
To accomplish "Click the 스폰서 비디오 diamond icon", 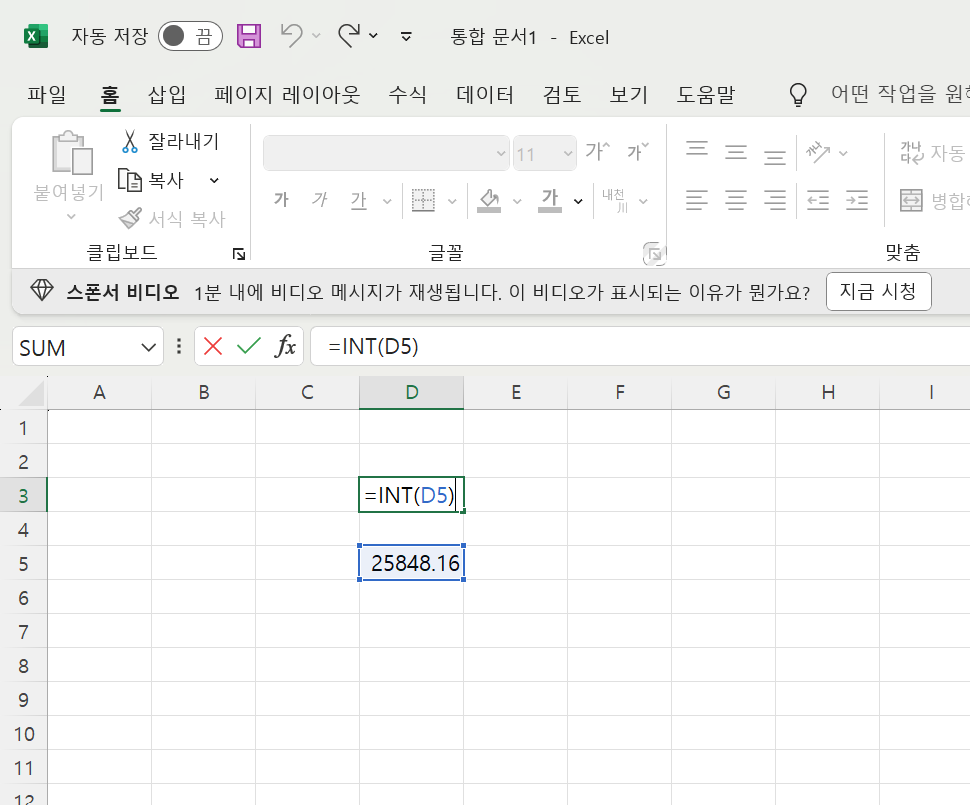I will click(x=41, y=290).
